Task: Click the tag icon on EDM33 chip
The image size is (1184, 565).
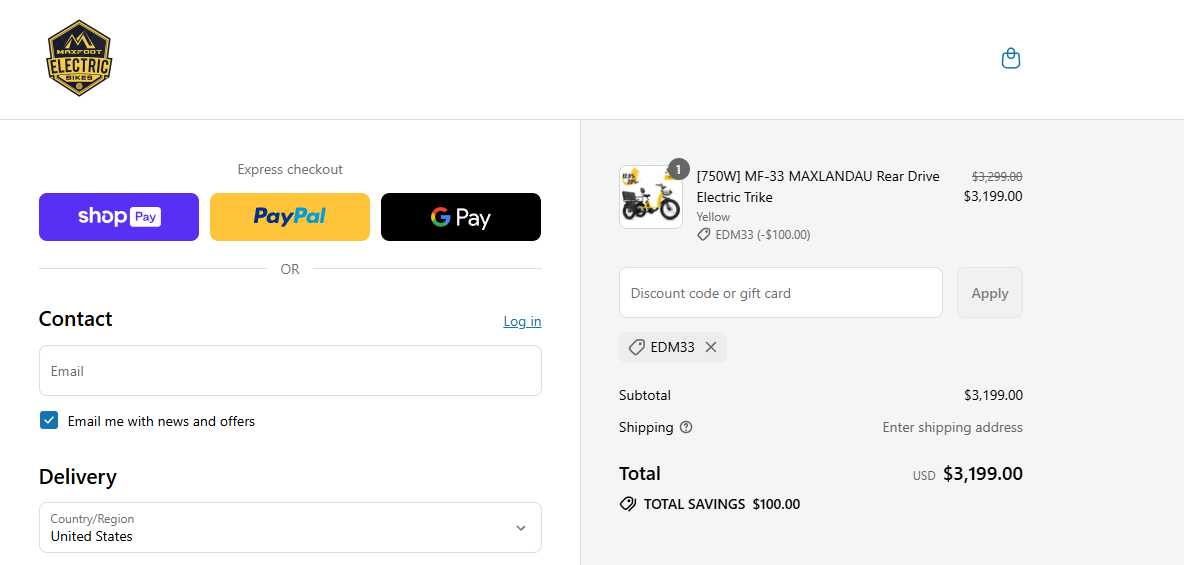Action: [637, 347]
